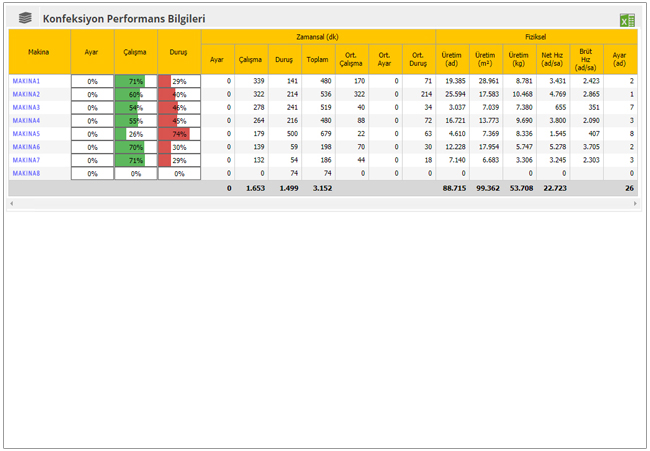Open the MAKINA1 link
Screen dimensions: 650x451
coord(26,81)
